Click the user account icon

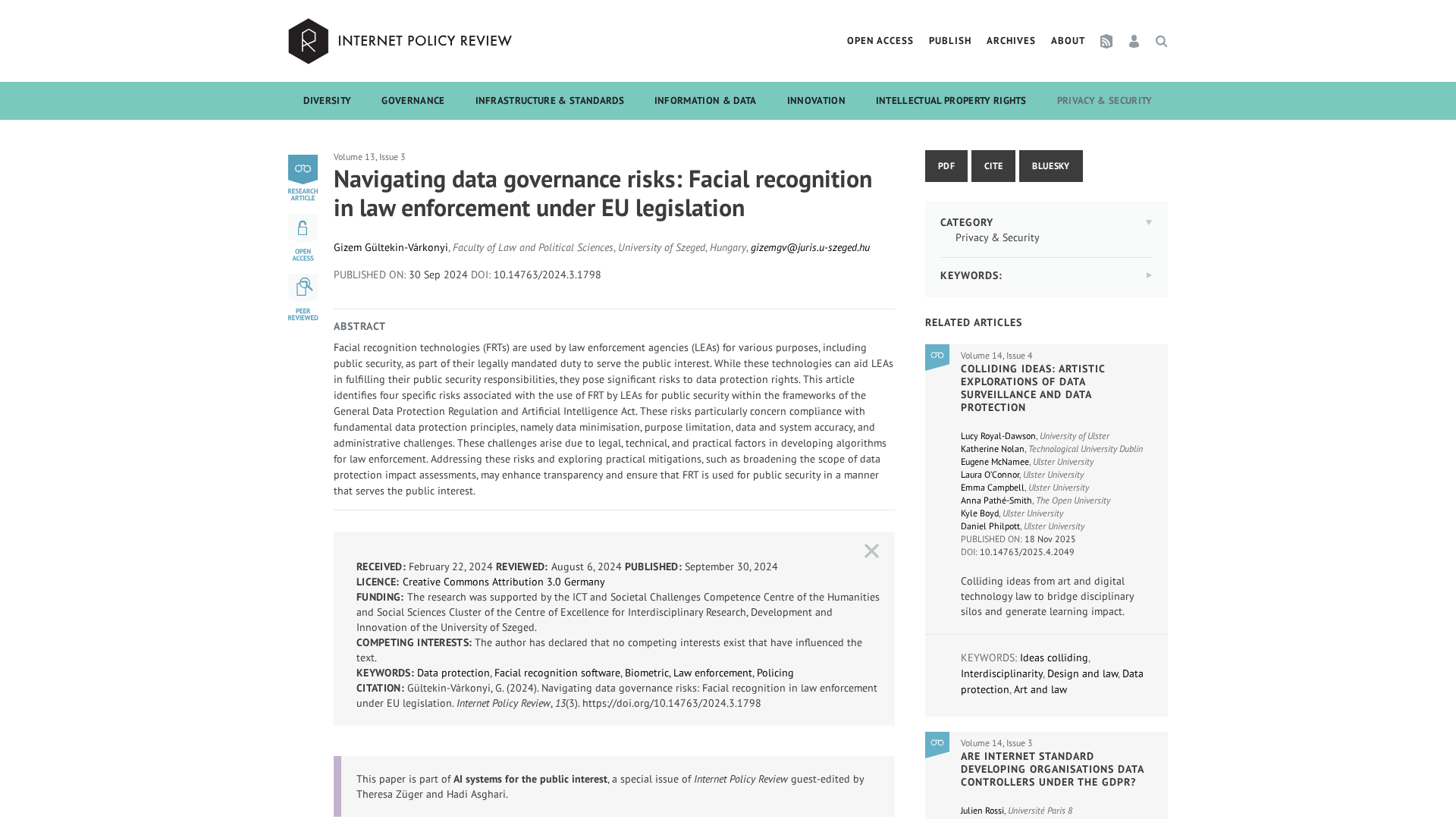coord(1134,42)
